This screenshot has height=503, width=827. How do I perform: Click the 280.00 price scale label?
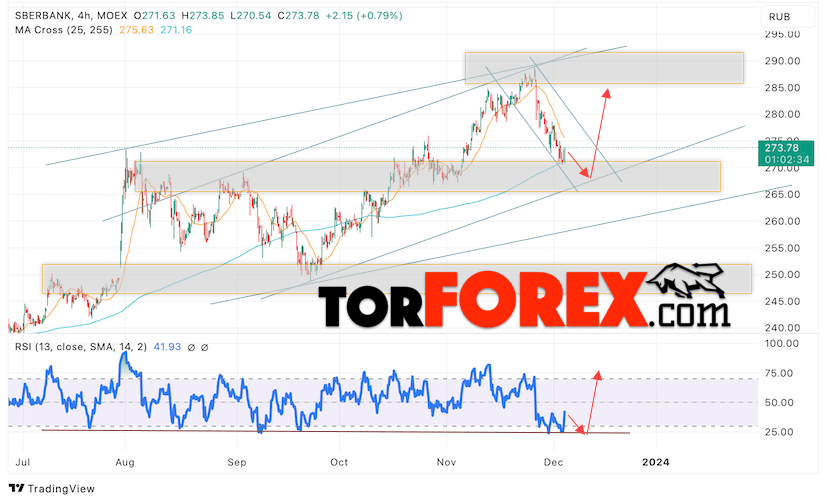[x=783, y=114]
